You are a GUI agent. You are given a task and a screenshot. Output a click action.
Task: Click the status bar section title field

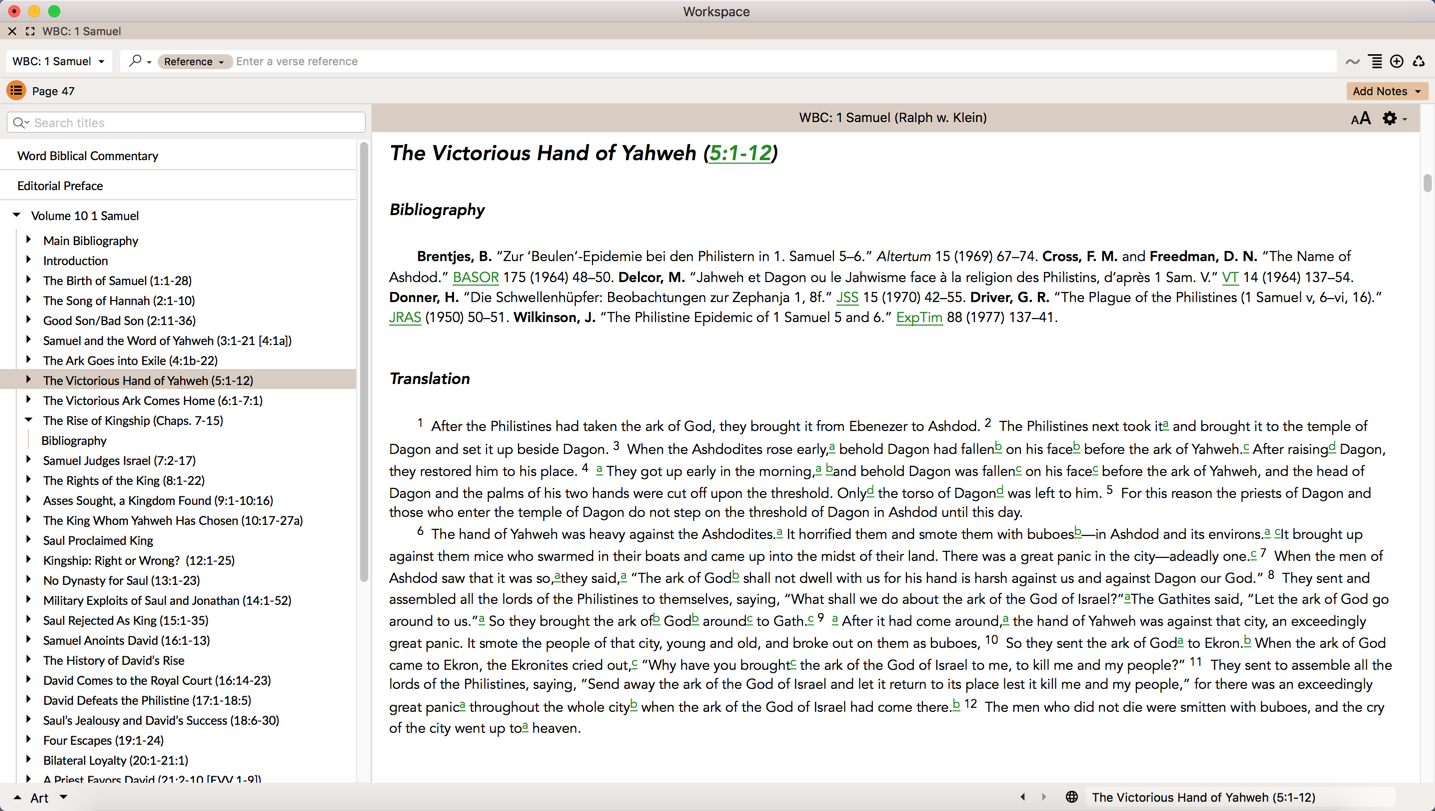point(1240,797)
